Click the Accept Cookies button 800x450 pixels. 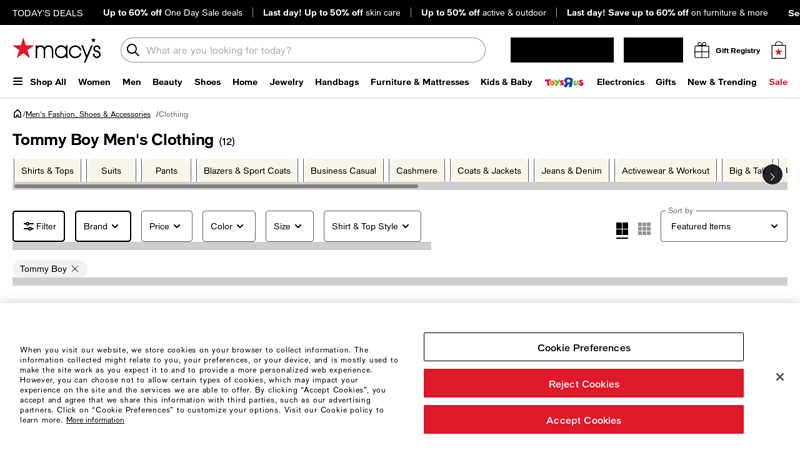583,420
